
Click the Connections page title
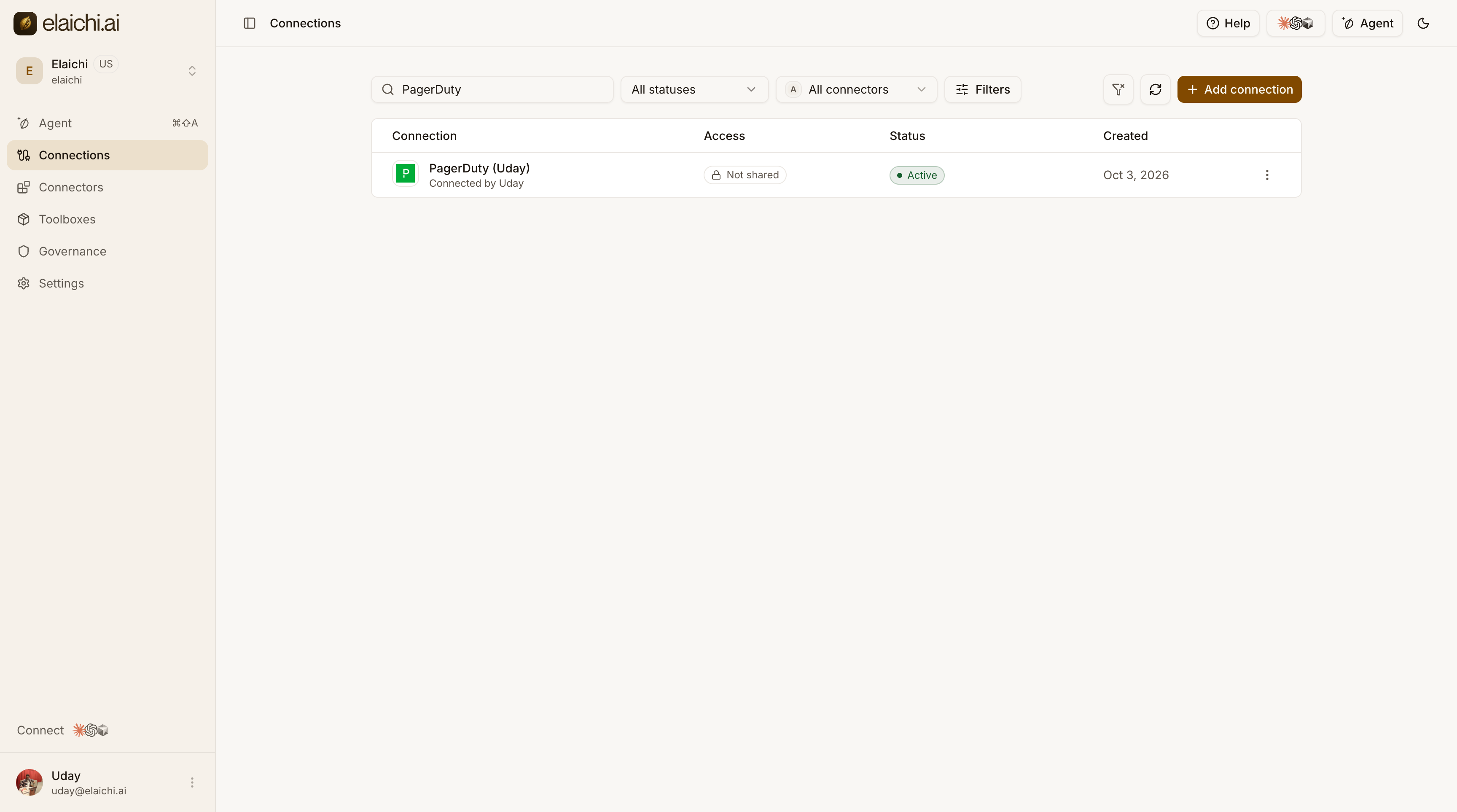click(305, 23)
